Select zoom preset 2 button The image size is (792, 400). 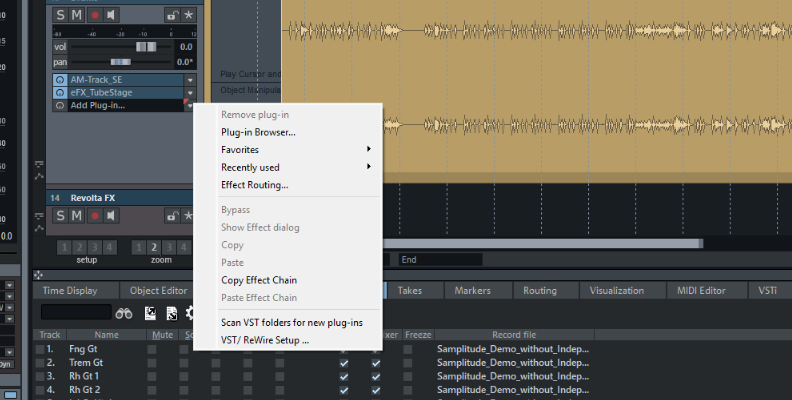154,247
